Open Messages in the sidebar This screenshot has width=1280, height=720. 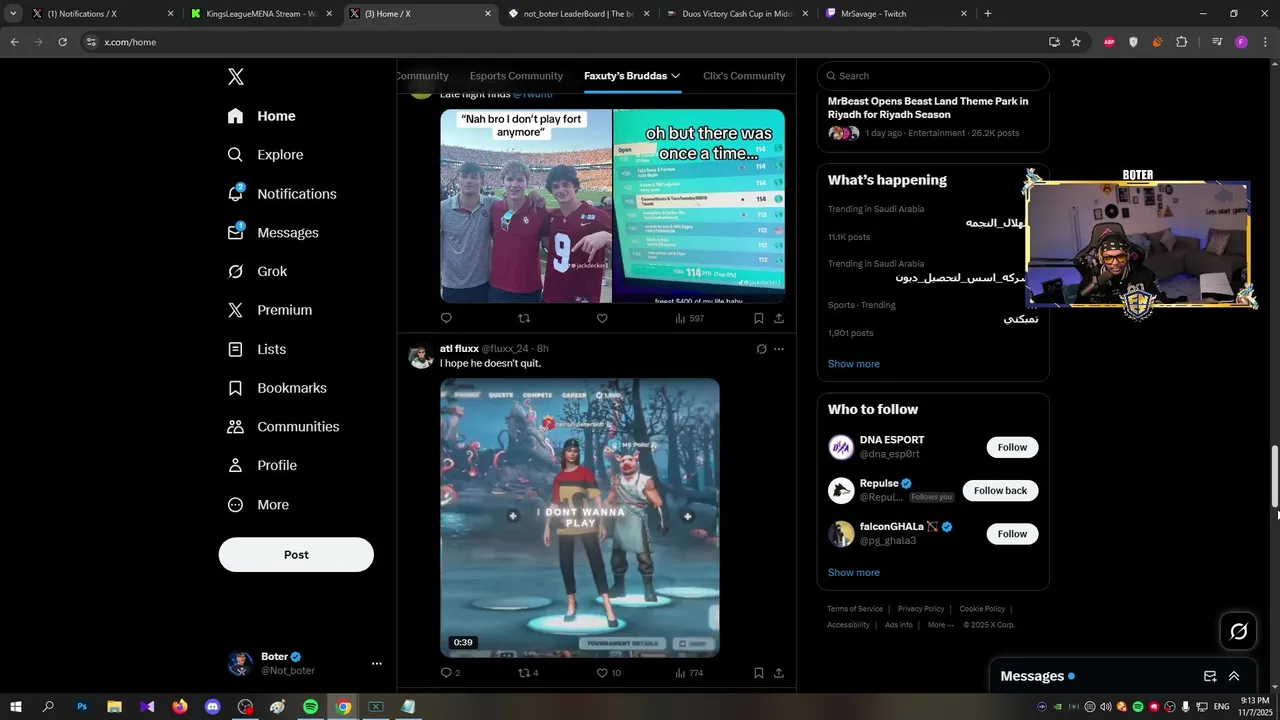(x=273, y=233)
